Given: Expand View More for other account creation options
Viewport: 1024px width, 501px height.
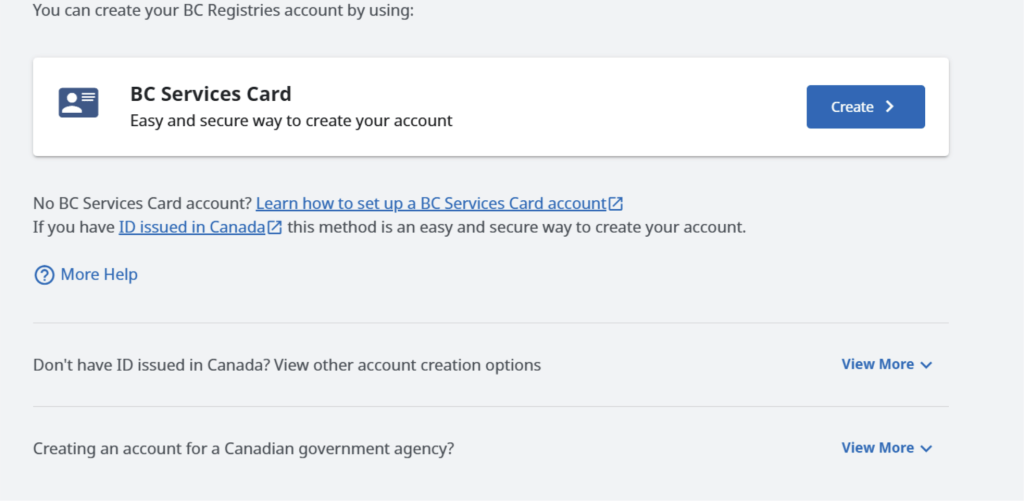Looking at the screenshot, I should point(886,364).
